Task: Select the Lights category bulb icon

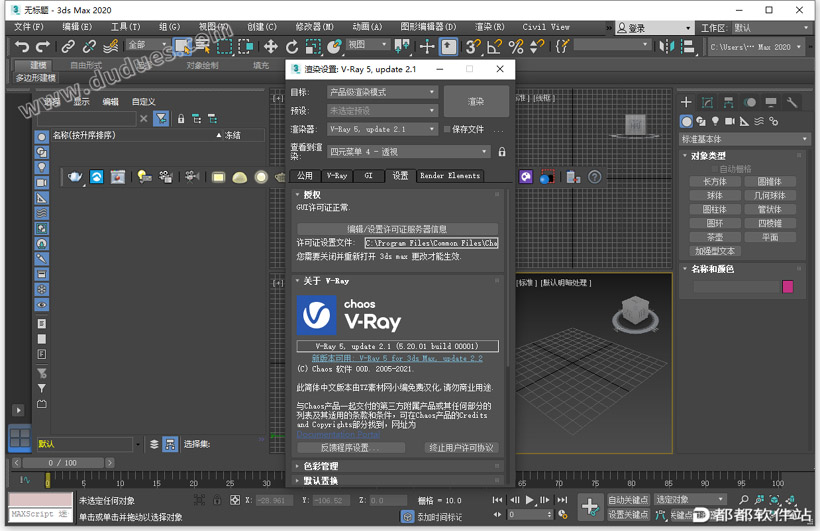Action: pyautogui.click(x=715, y=121)
